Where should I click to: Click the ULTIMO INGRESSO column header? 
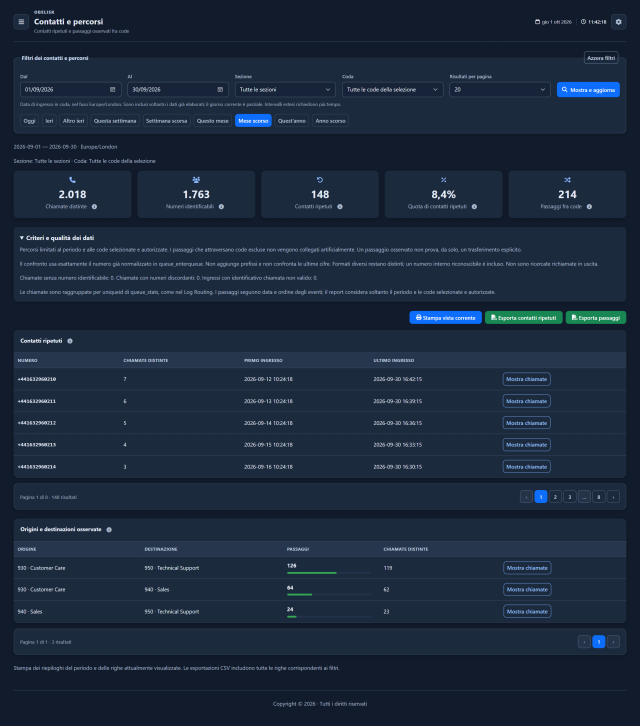point(394,361)
